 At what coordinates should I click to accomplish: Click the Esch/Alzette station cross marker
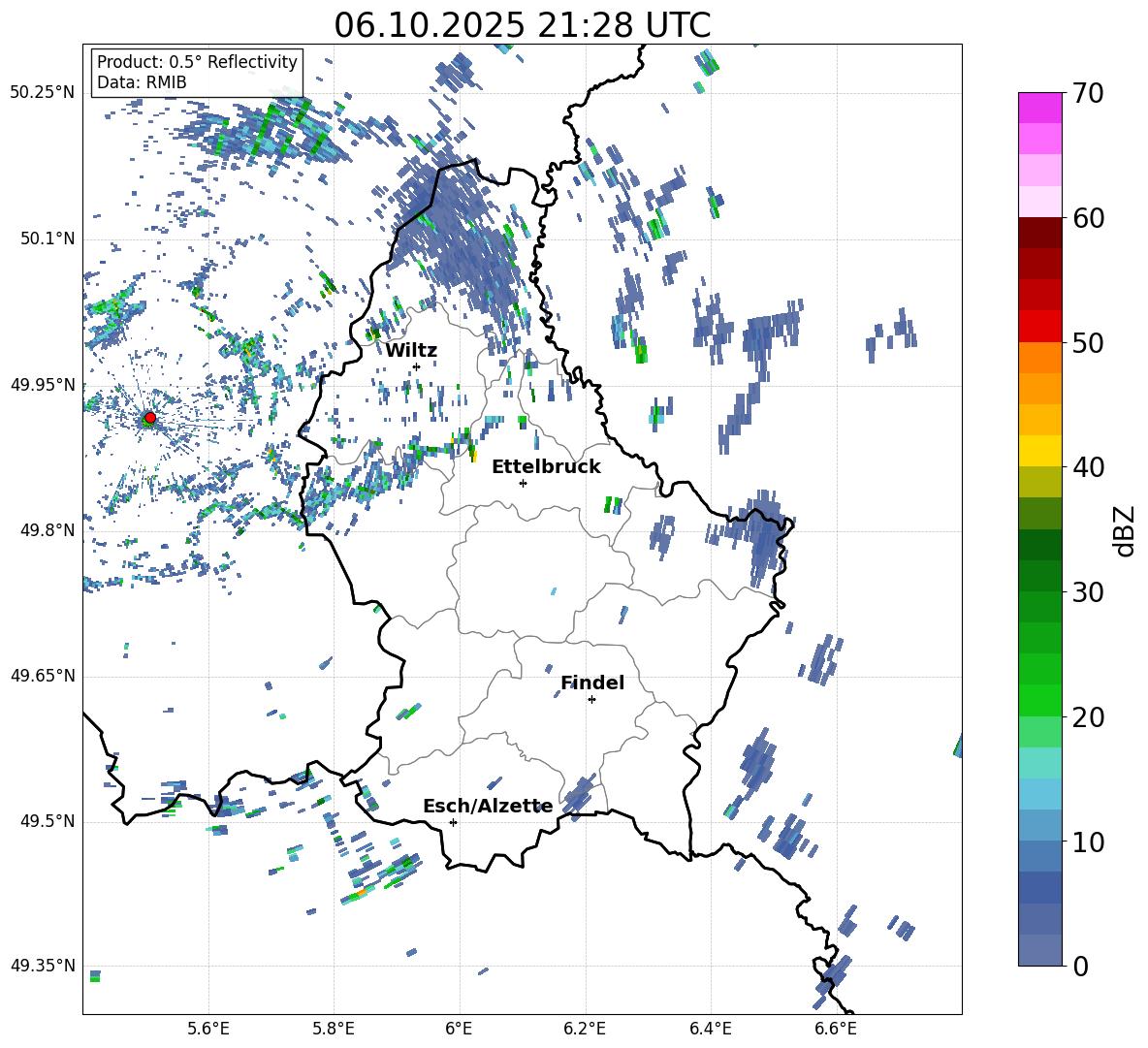point(453,822)
